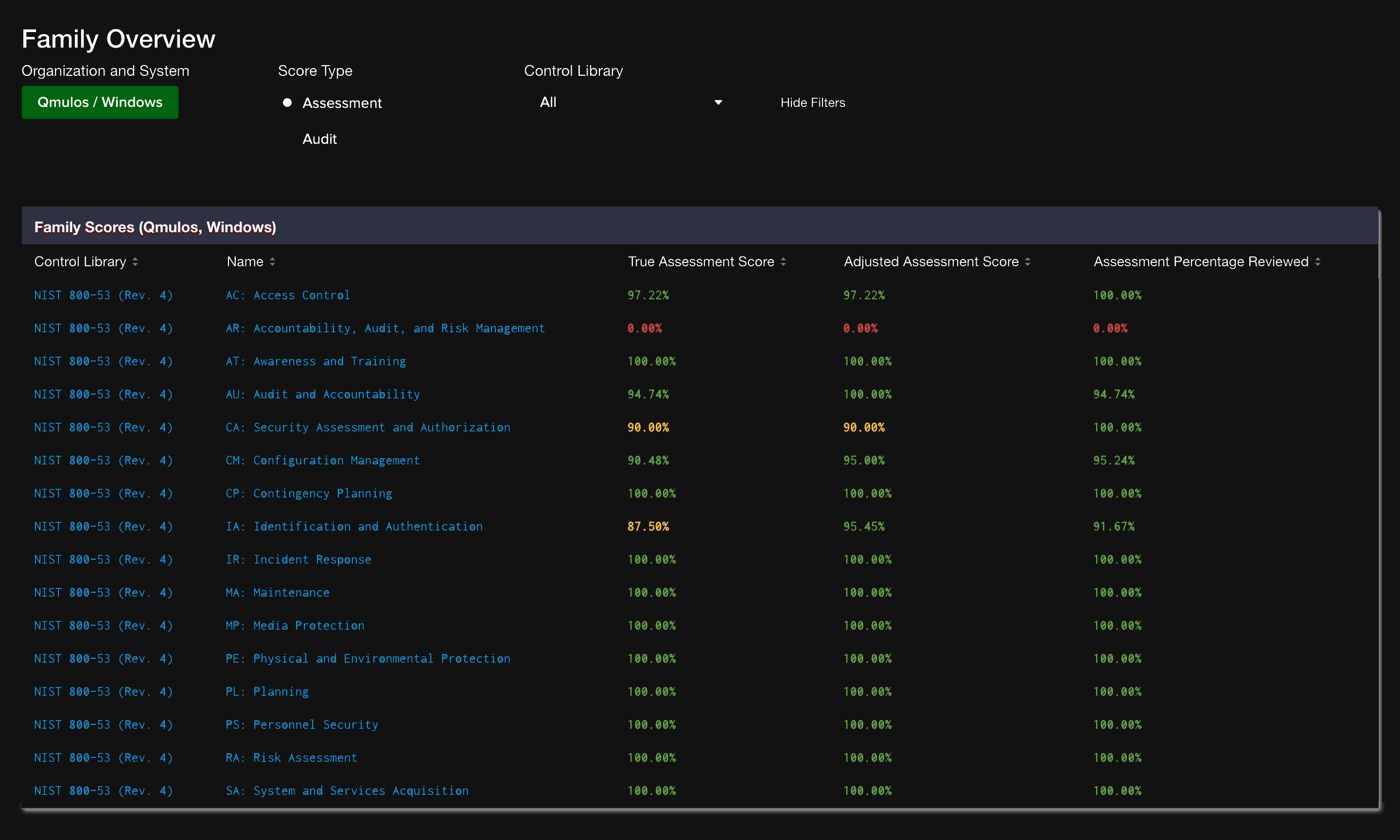The image size is (1400, 840).
Task: Open AR: Accountability, Audit, and Risk Management
Action: tap(385, 328)
